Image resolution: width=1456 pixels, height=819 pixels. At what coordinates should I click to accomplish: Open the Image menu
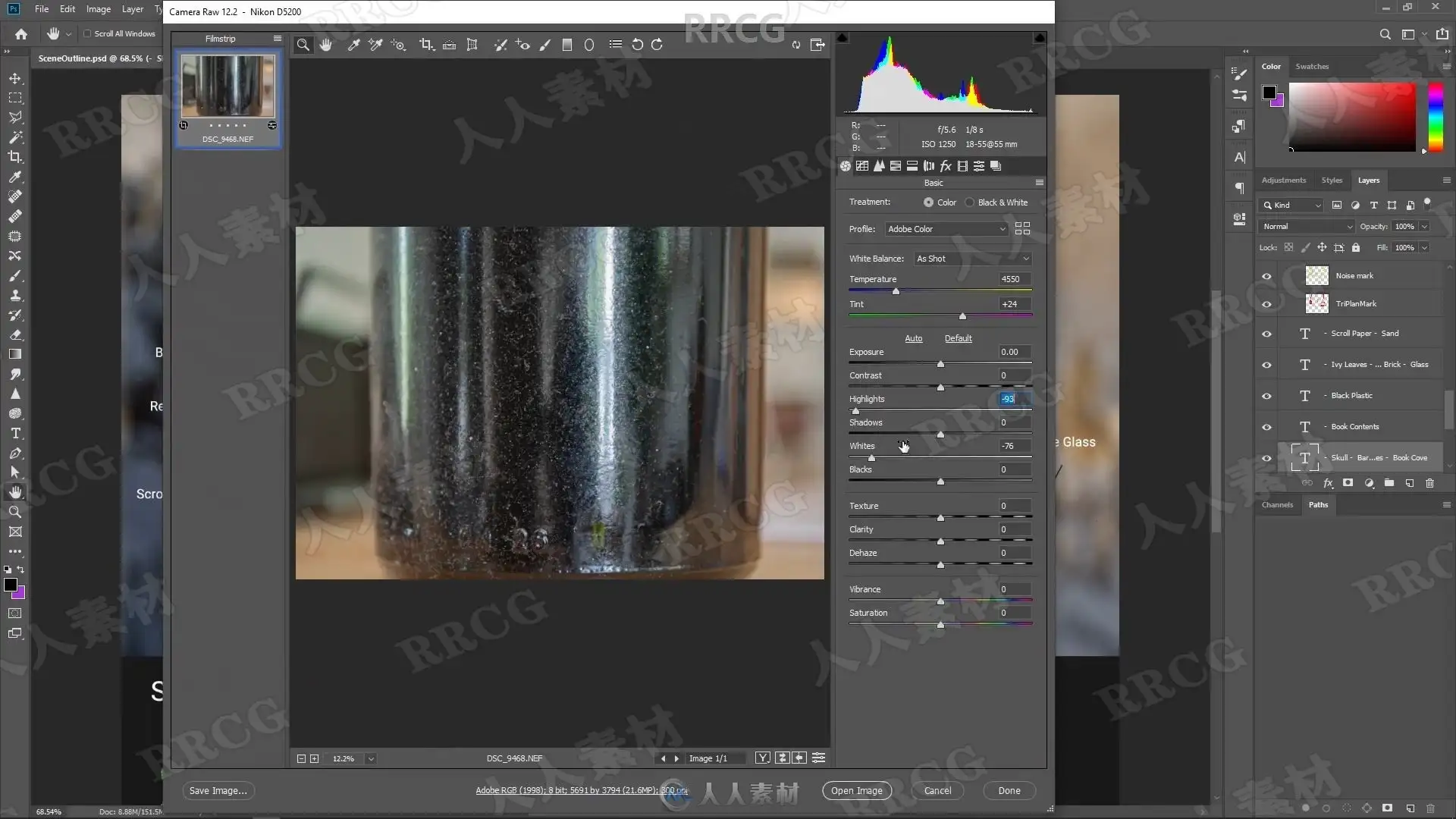98,9
